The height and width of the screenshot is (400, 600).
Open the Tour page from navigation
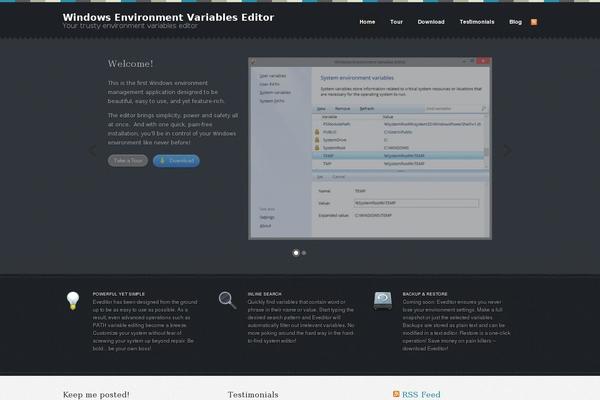coord(396,22)
